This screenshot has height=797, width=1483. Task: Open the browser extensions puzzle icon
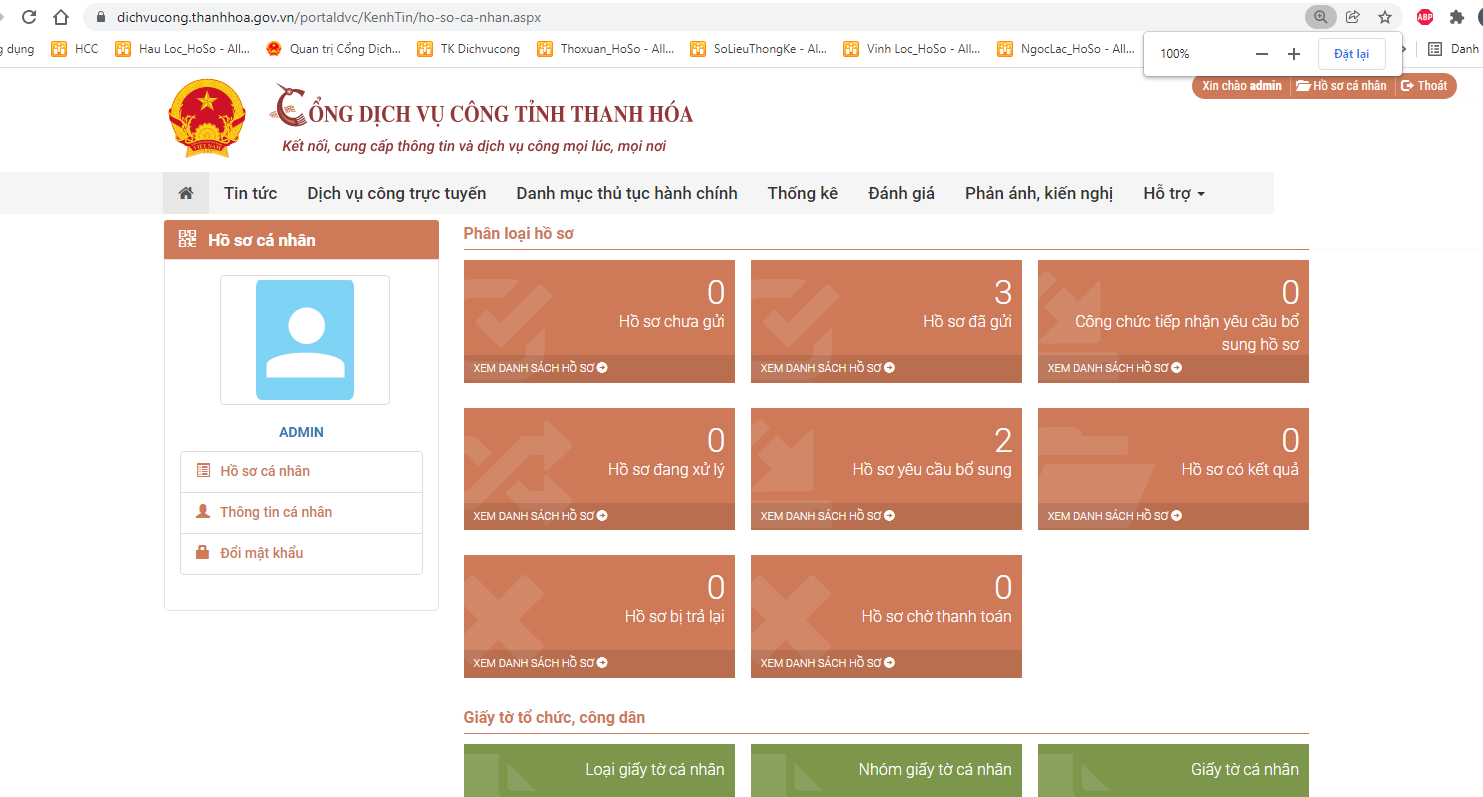pyautogui.click(x=1456, y=17)
